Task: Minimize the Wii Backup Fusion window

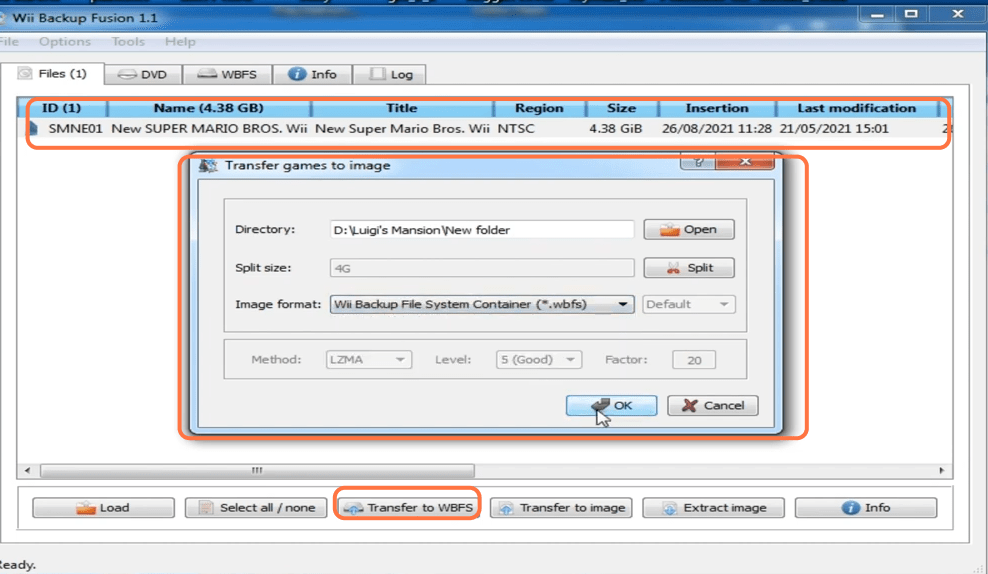Action: (877, 14)
